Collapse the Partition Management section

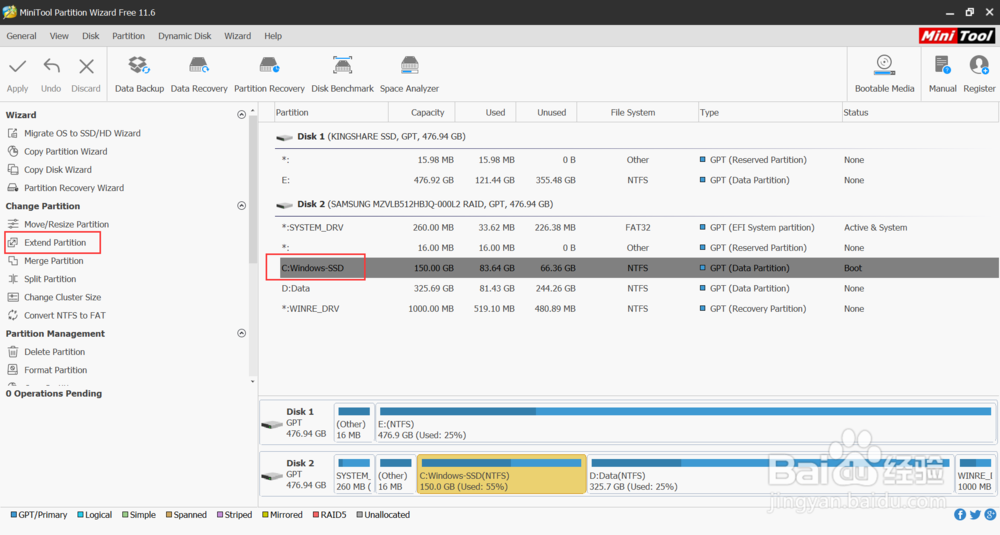coord(241,333)
